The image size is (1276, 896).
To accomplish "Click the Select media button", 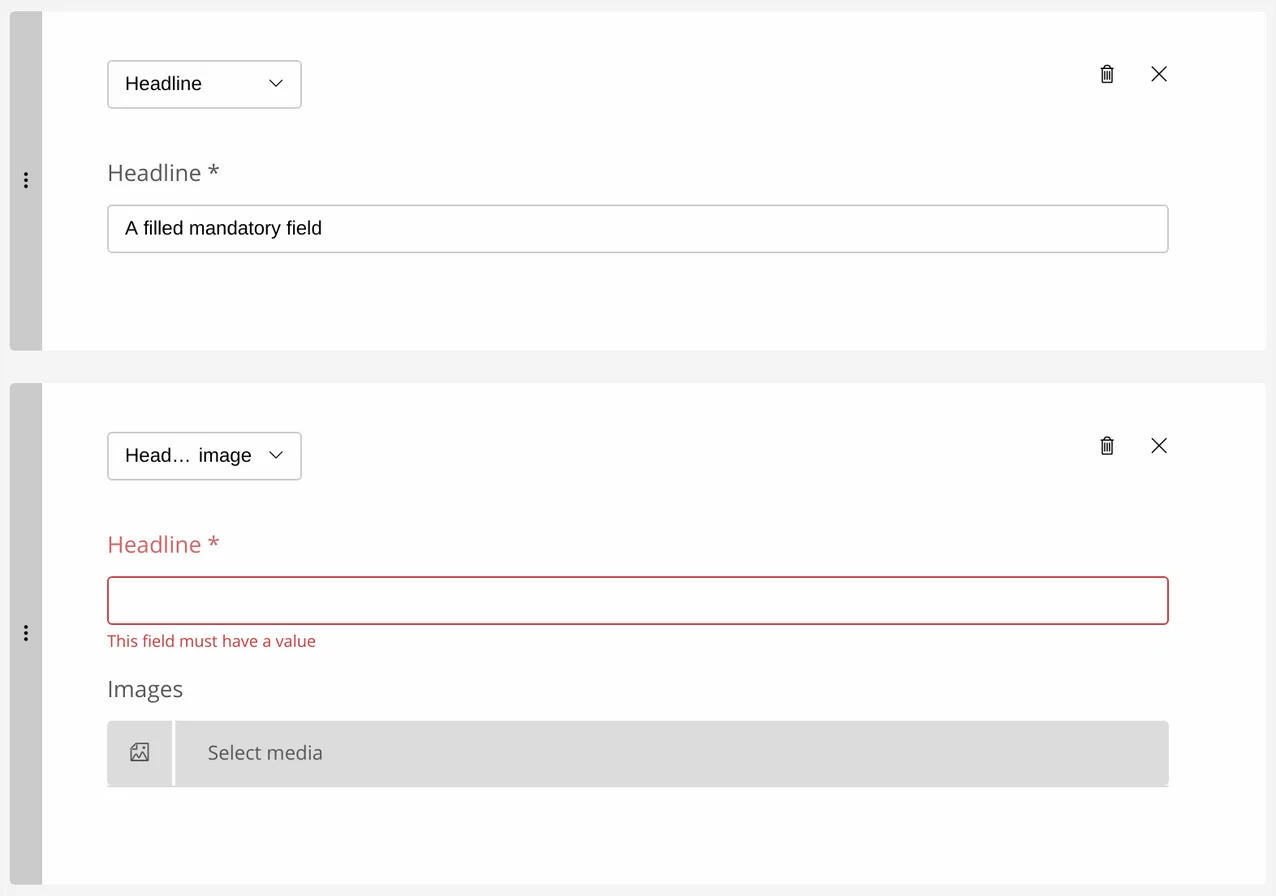I will pos(265,752).
